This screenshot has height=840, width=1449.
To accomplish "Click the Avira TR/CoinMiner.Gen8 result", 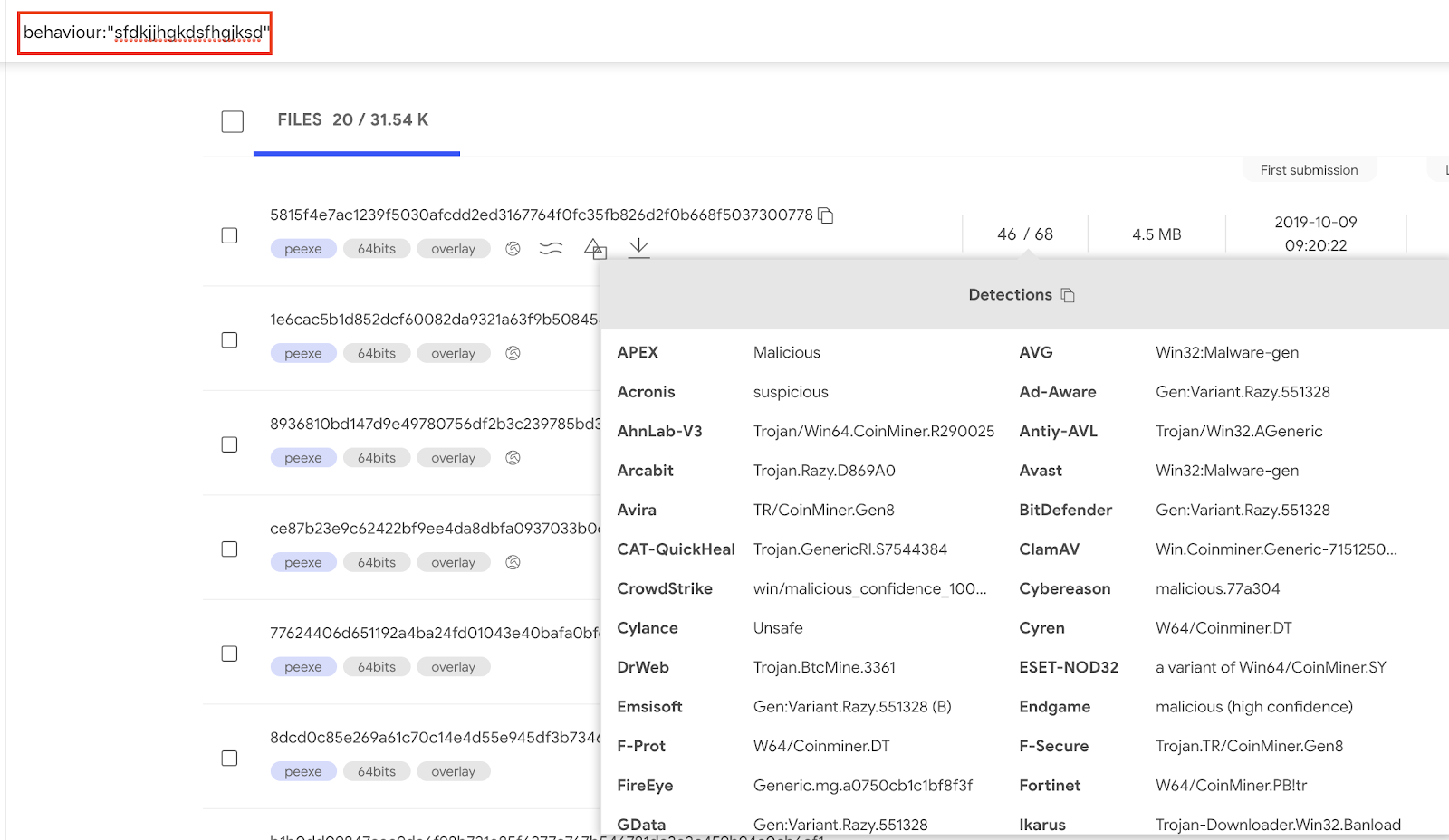I will coord(824,511).
